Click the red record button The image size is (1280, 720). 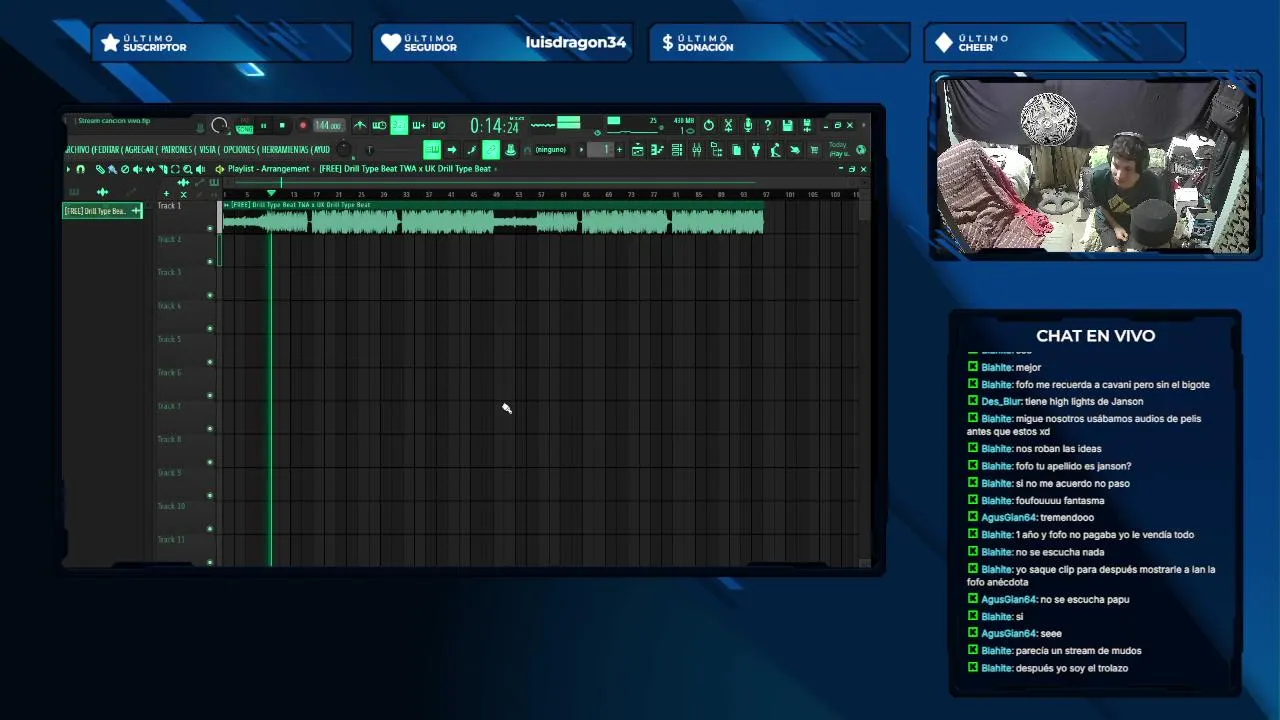point(303,125)
